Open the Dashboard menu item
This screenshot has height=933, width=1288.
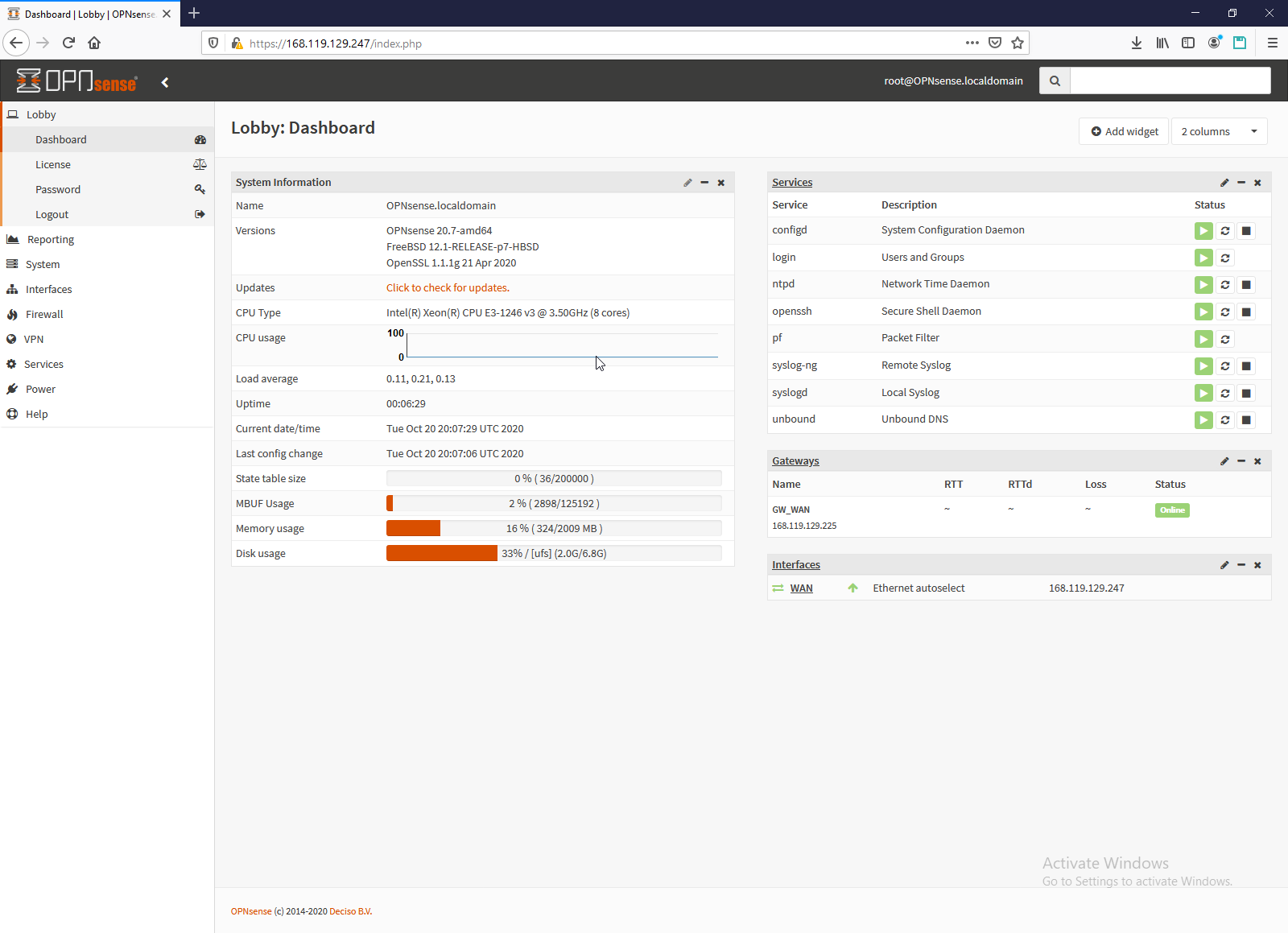(109, 139)
